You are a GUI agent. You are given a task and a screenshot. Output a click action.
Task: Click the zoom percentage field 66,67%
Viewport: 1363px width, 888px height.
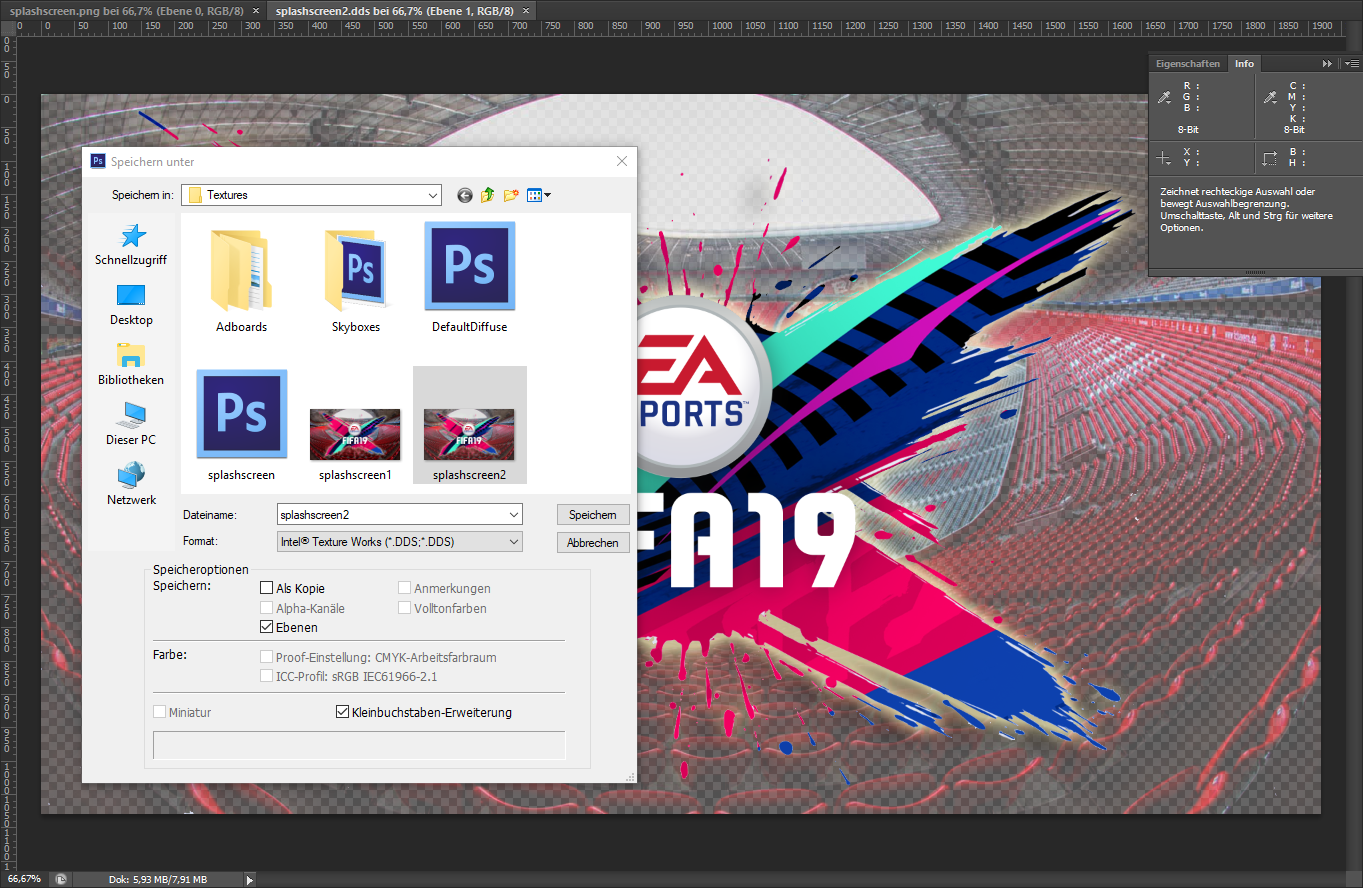(x=24, y=879)
